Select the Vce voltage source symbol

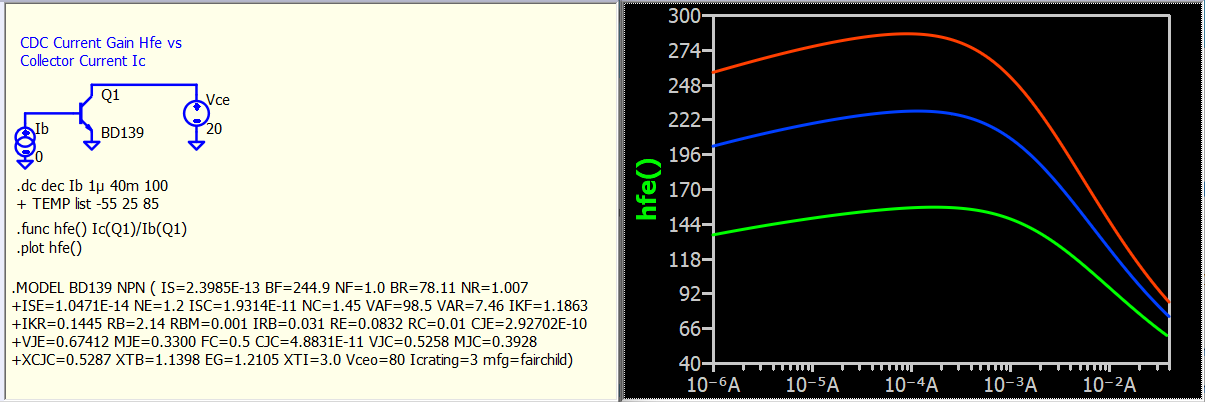click(x=195, y=113)
